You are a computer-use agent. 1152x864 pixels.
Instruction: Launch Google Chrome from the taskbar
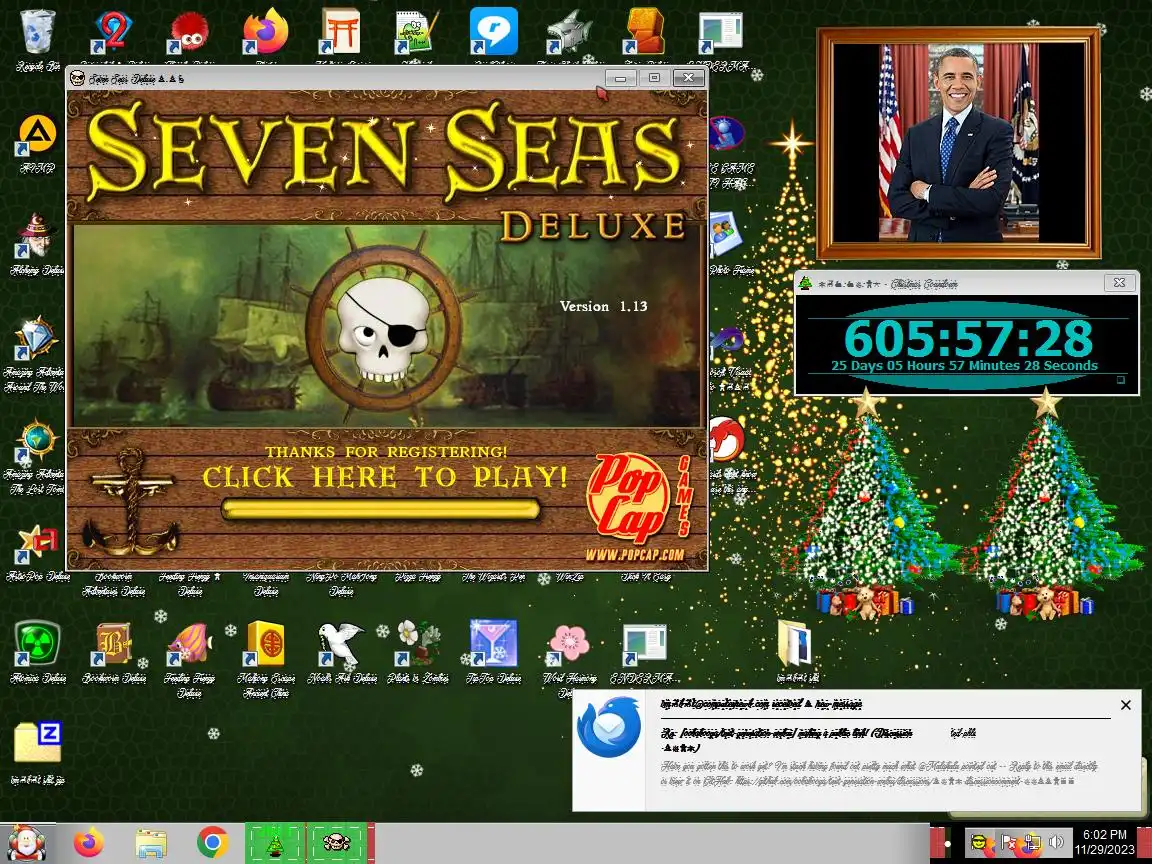tap(212, 843)
